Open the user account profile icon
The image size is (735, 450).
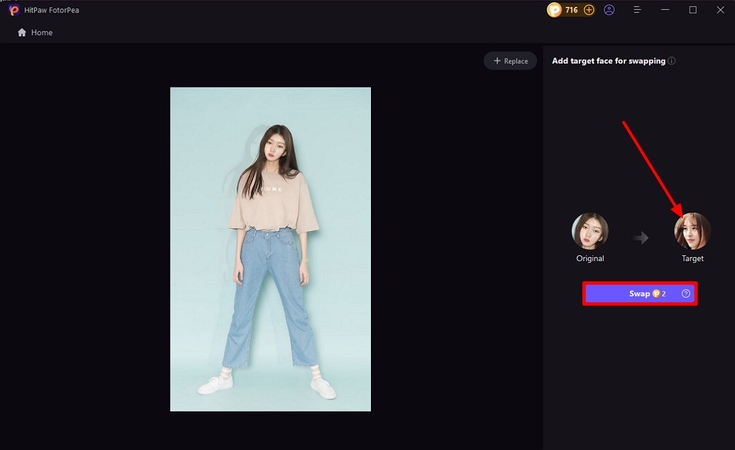pos(609,10)
